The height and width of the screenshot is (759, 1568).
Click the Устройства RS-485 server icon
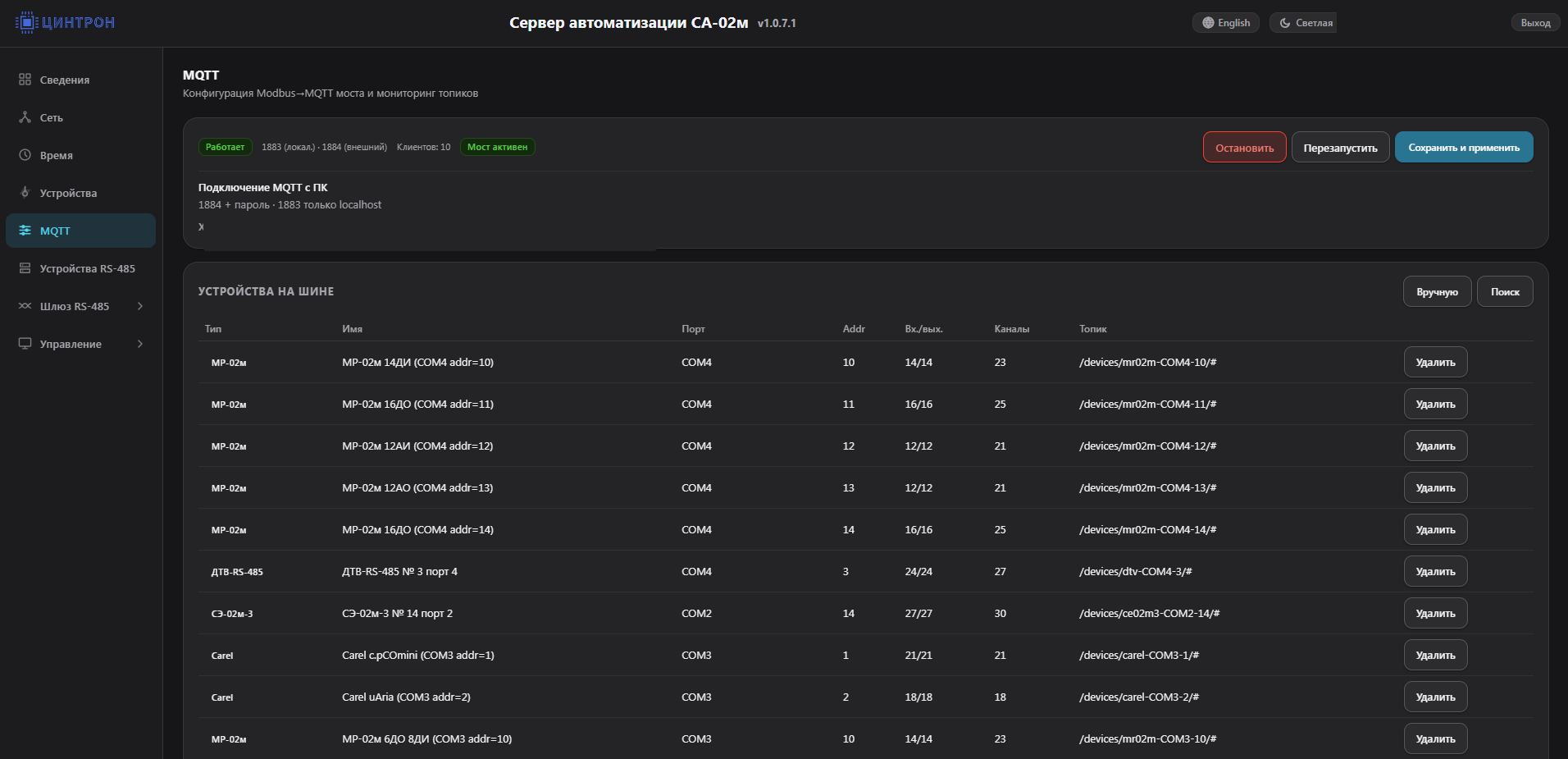pos(25,268)
